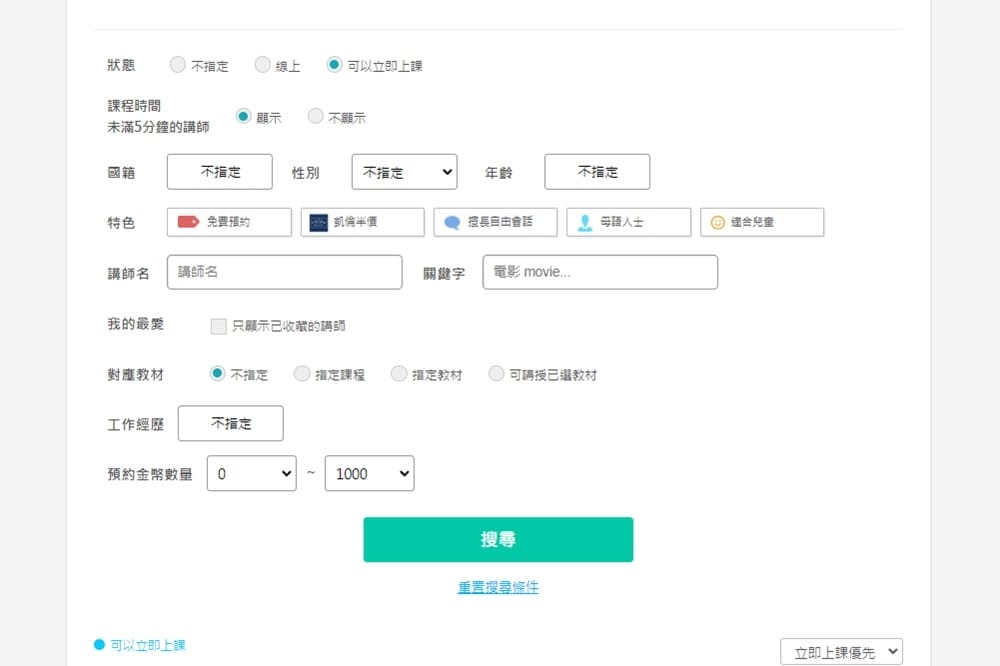1000x666 pixels.
Task: Click the 免費預約 red ticket feature tag
Action: [229, 222]
